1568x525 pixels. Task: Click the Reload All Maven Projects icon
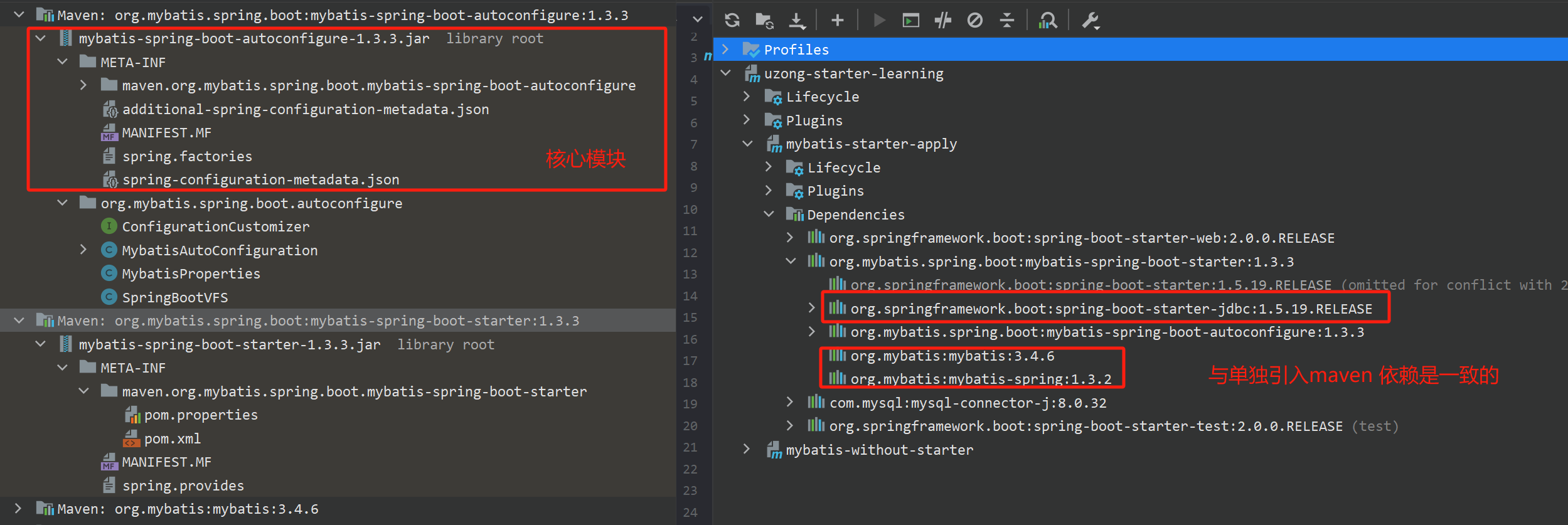click(x=732, y=21)
